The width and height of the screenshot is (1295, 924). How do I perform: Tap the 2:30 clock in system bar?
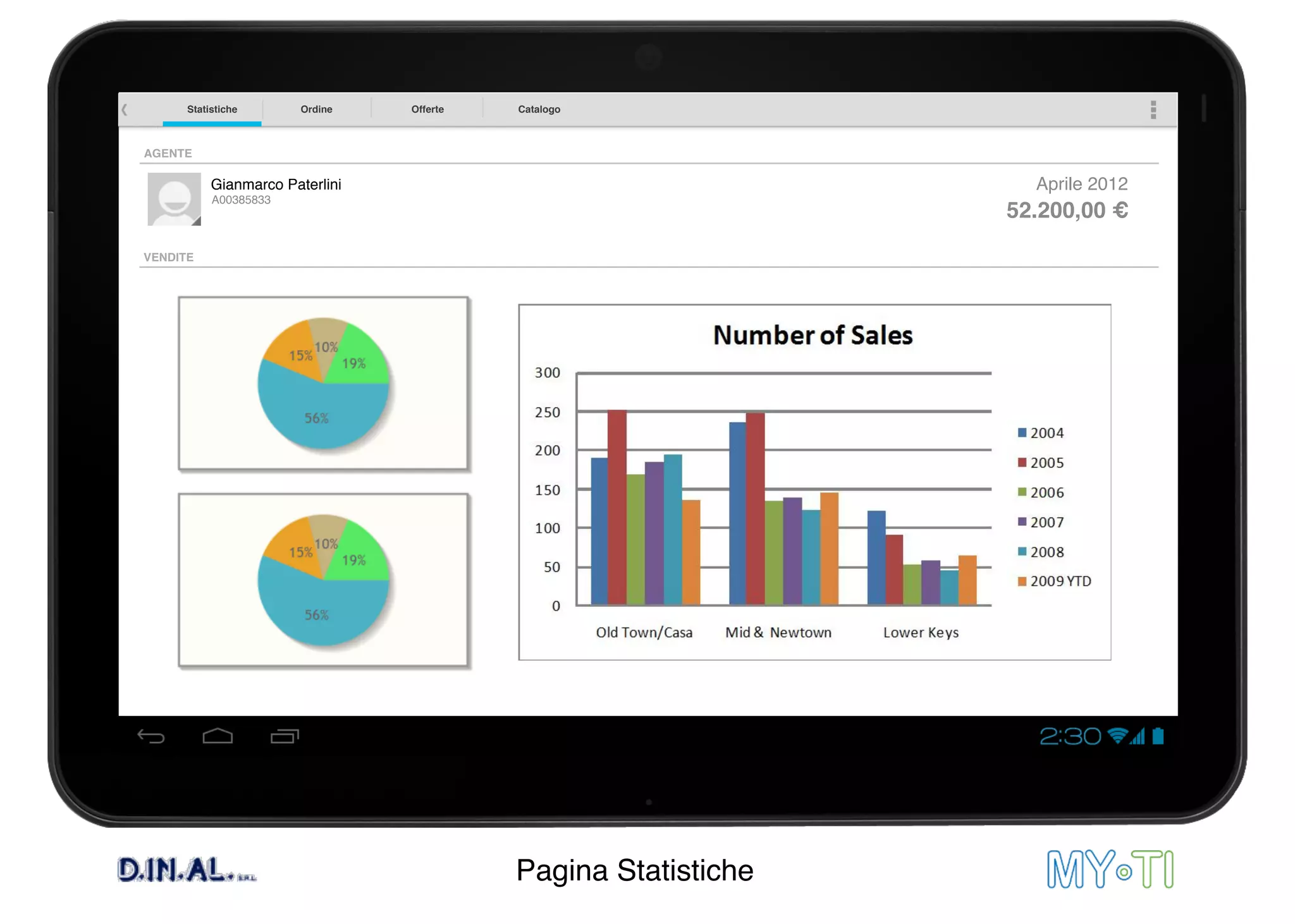point(1070,736)
